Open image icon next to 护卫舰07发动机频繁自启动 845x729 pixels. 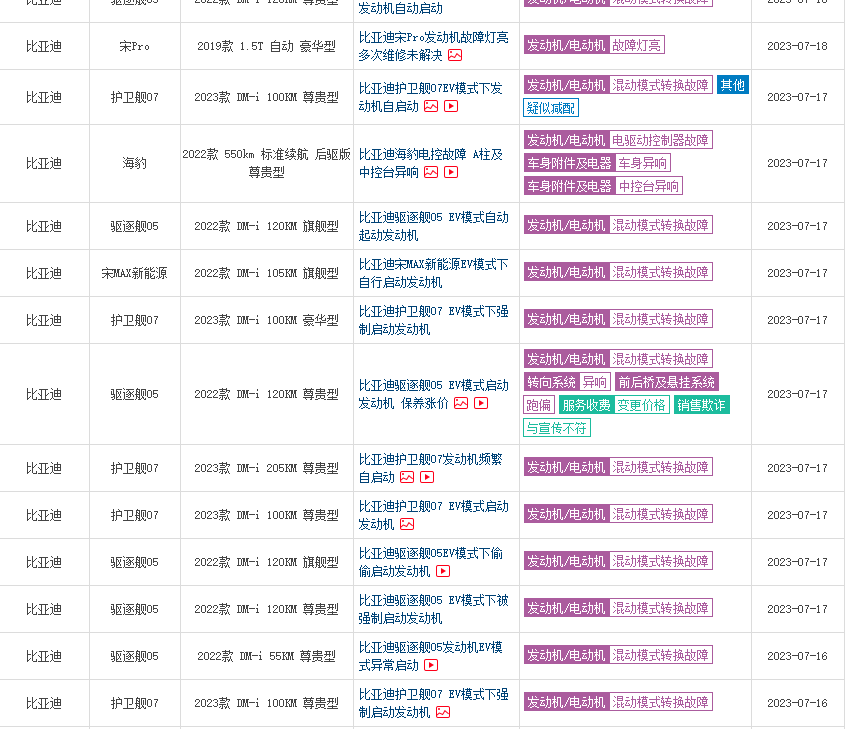407,477
